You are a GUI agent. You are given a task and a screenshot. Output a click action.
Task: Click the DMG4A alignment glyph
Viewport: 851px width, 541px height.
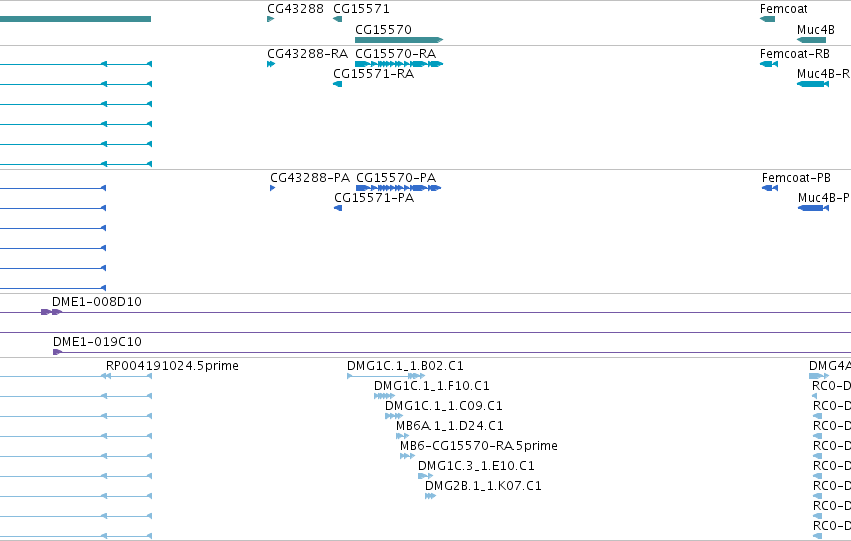click(819, 376)
